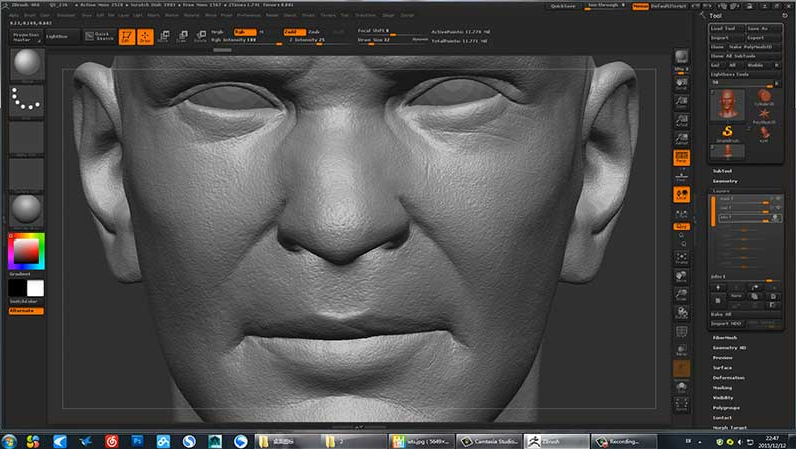This screenshot has height=449, width=796.
Task: Expand the Masking section
Action: [x=722, y=388]
